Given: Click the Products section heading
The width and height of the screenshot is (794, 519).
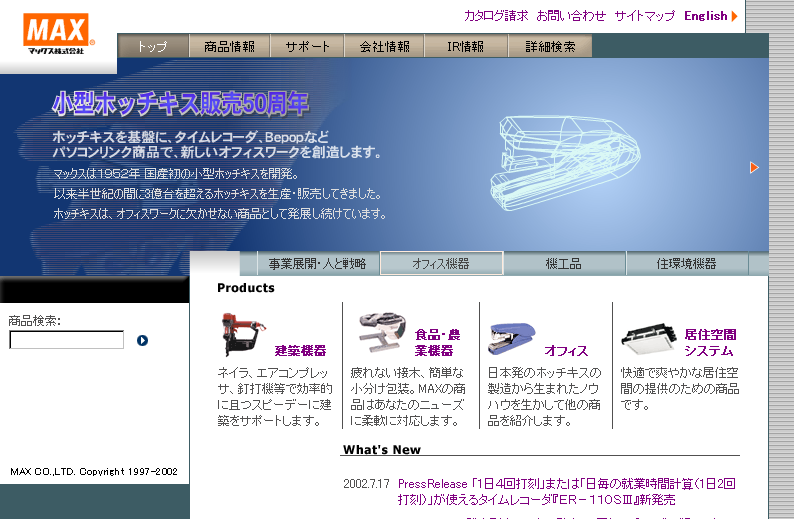Looking at the screenshot, I should 246,288.
